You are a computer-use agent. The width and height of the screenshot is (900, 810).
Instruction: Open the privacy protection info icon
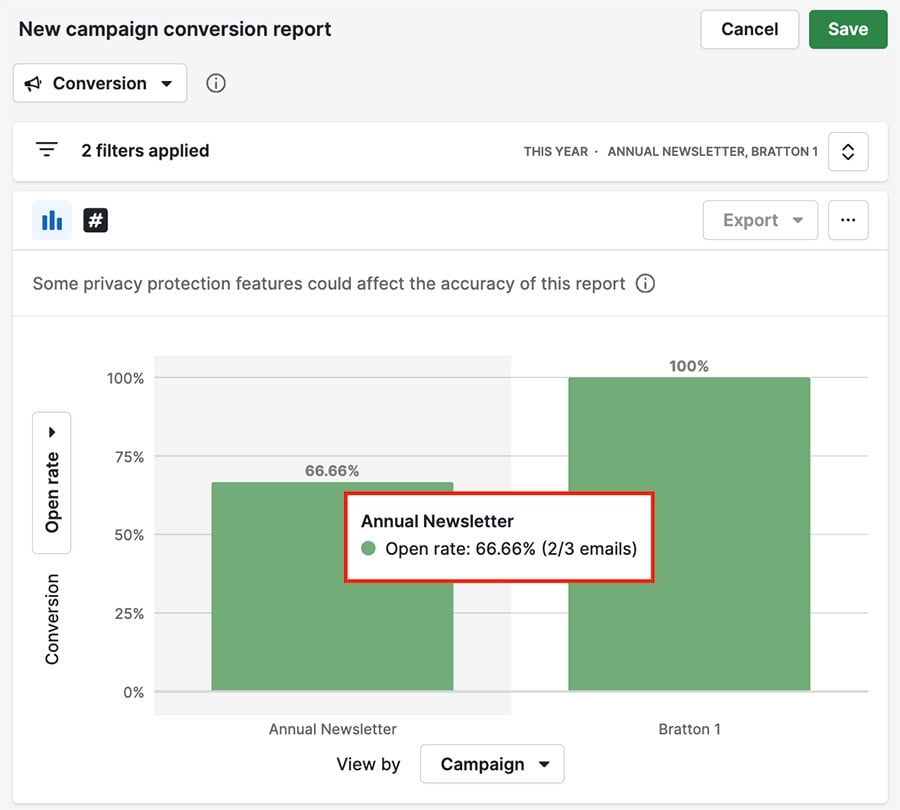click(645, 283)
